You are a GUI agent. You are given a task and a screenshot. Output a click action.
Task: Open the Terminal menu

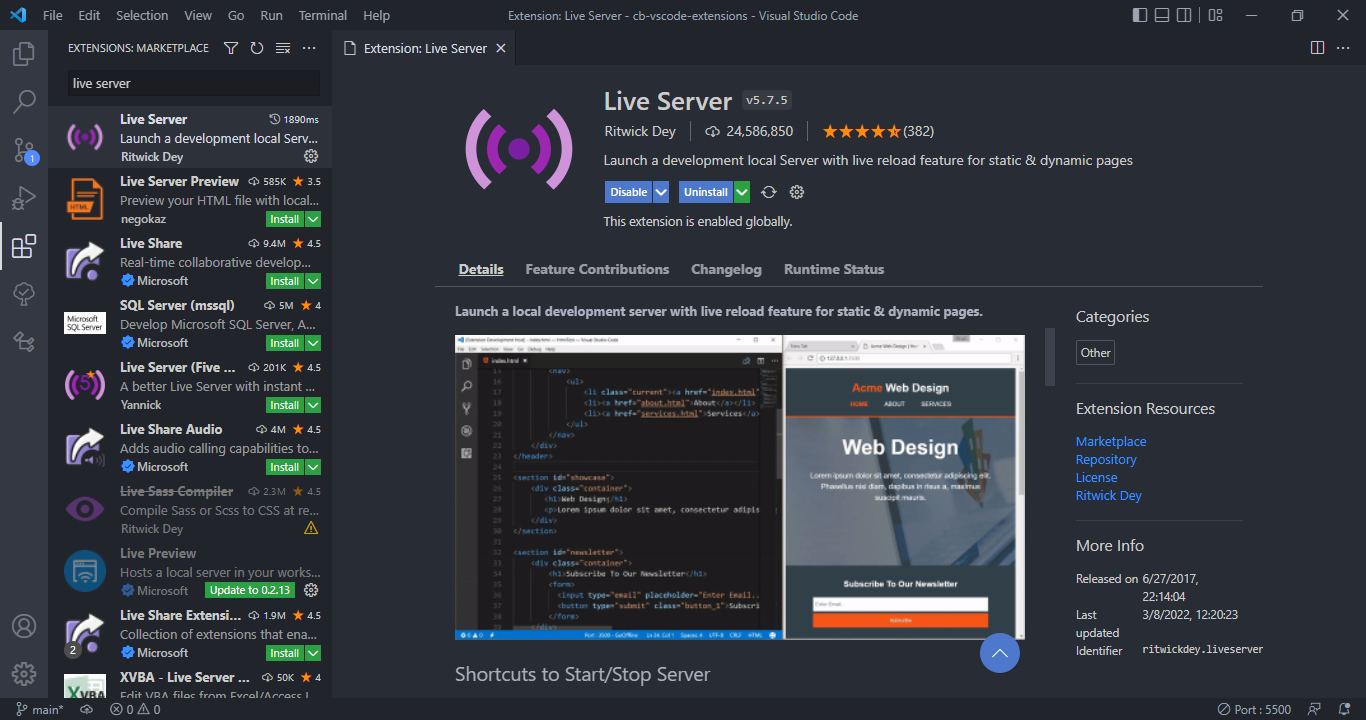pyautogui.click(x=323, y=16)
